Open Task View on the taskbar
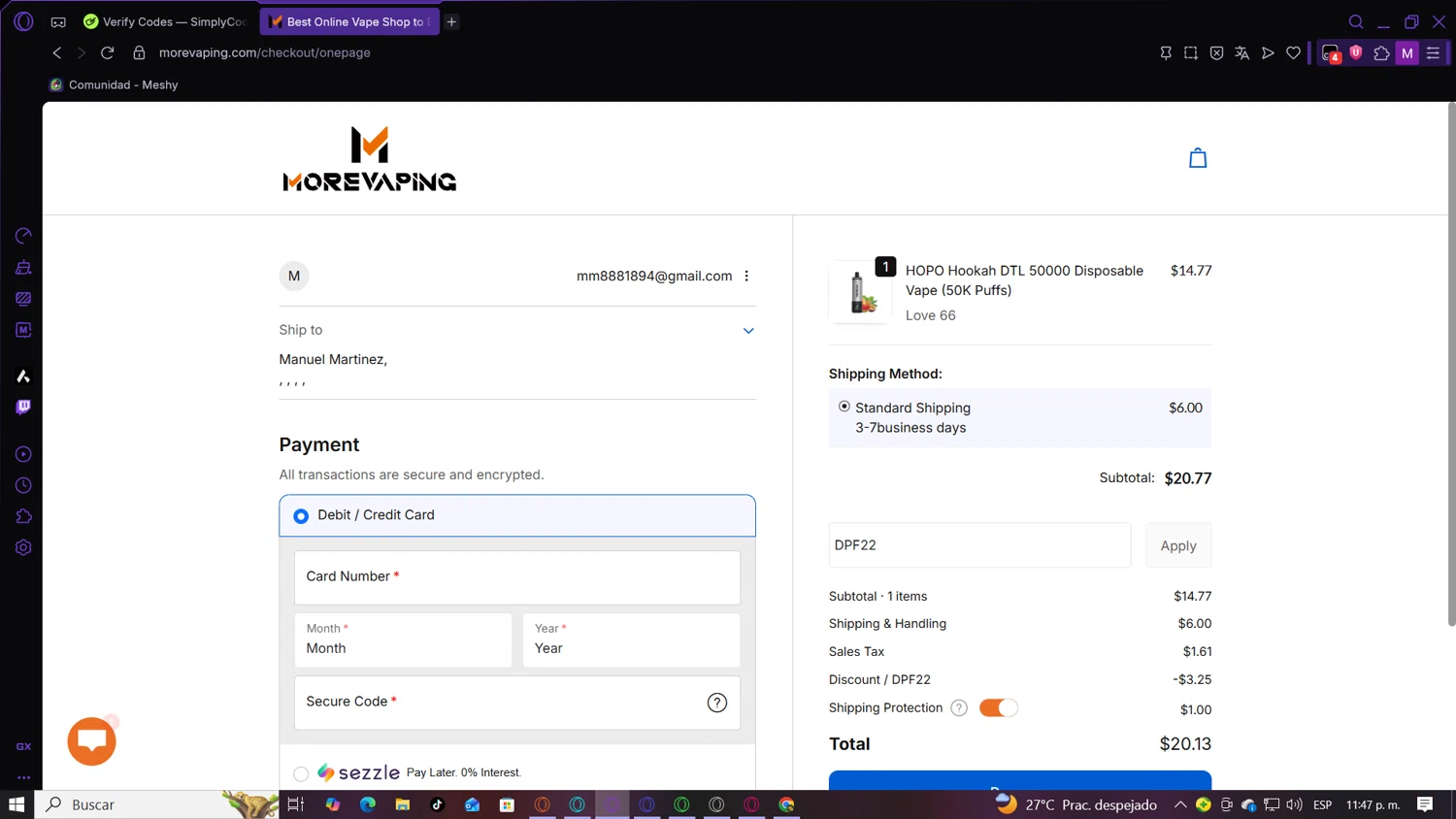1456x819 pixels. [x=296, y=804]
